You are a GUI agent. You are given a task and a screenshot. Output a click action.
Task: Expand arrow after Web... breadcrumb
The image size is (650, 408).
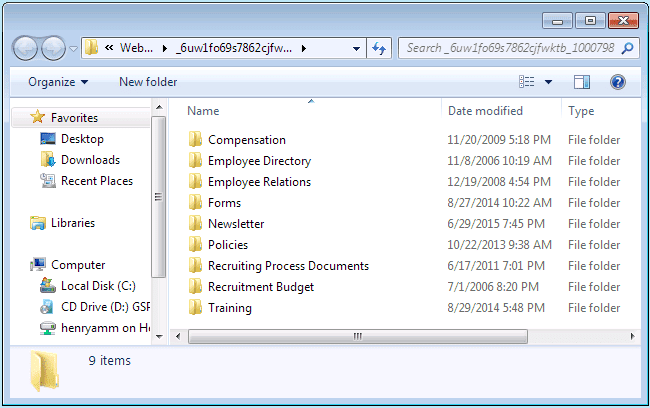click(x=165, y=49)
